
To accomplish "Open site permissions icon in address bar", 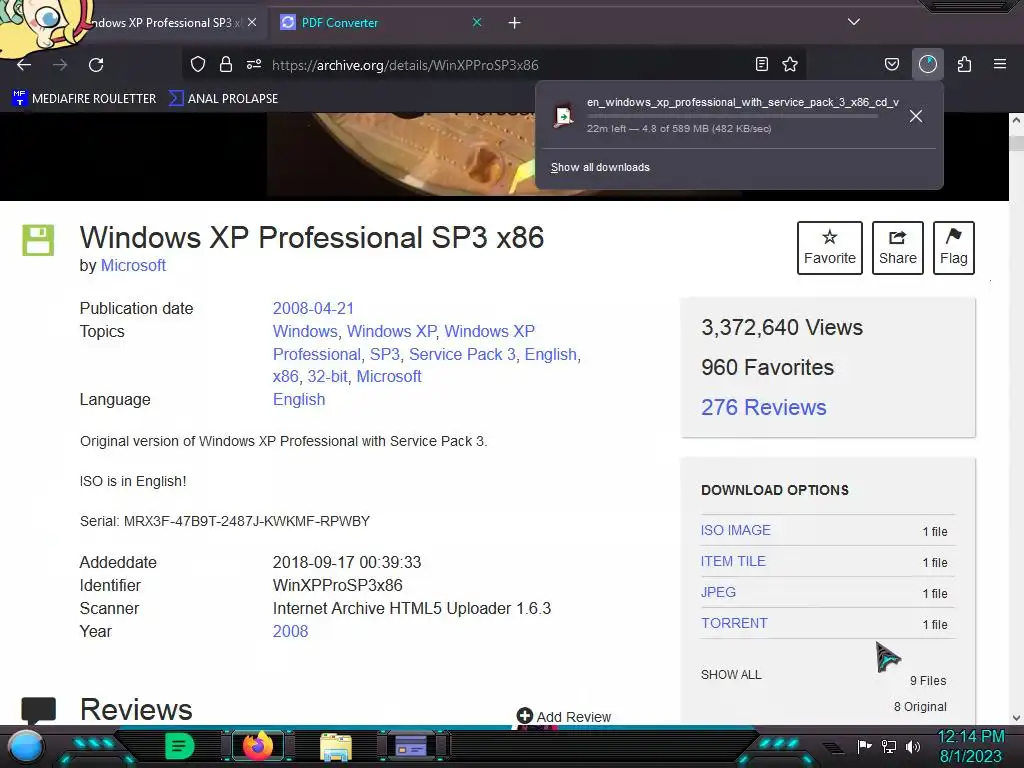I will coord(254,64).
